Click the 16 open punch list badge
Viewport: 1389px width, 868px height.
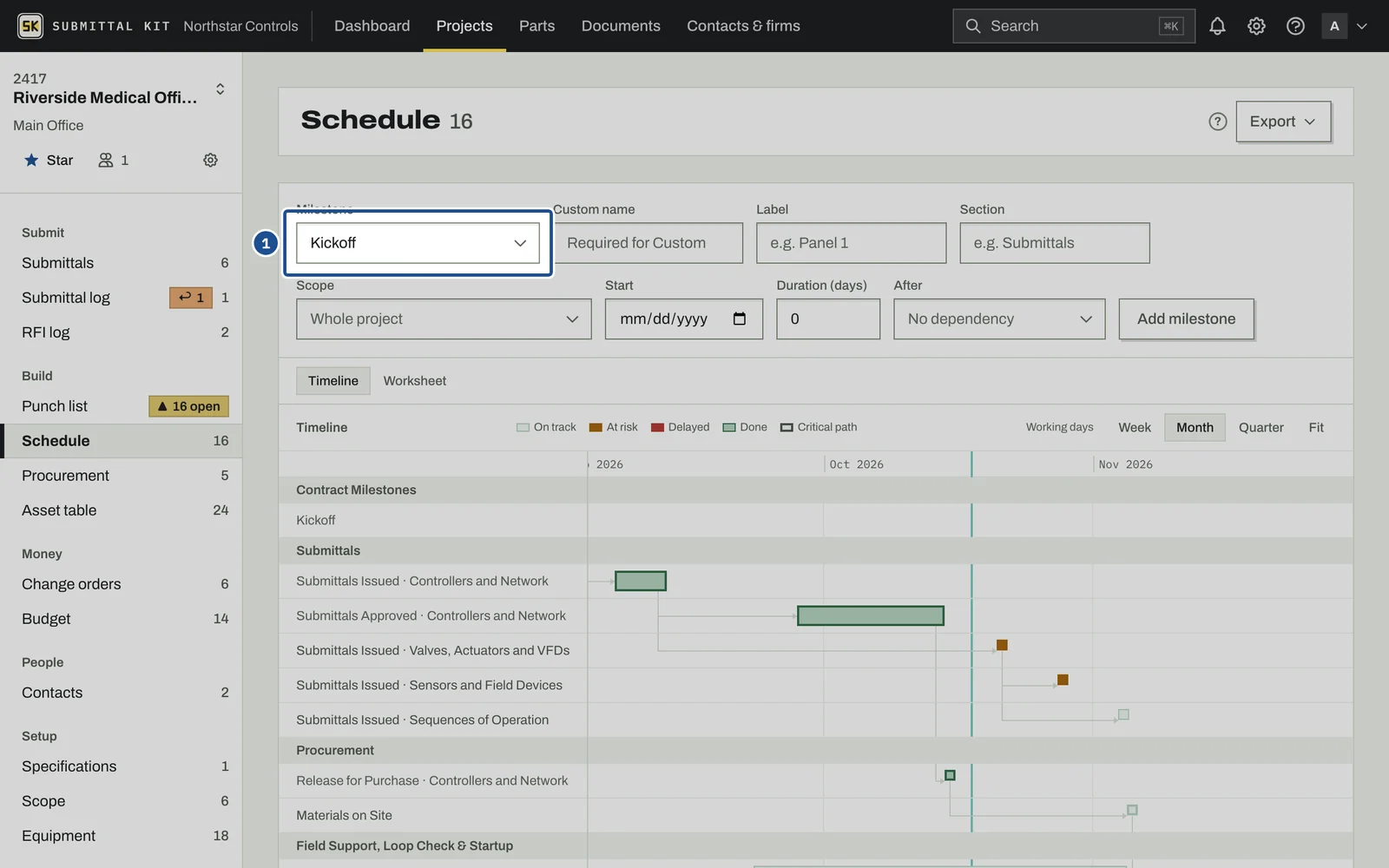pos(188,406)
